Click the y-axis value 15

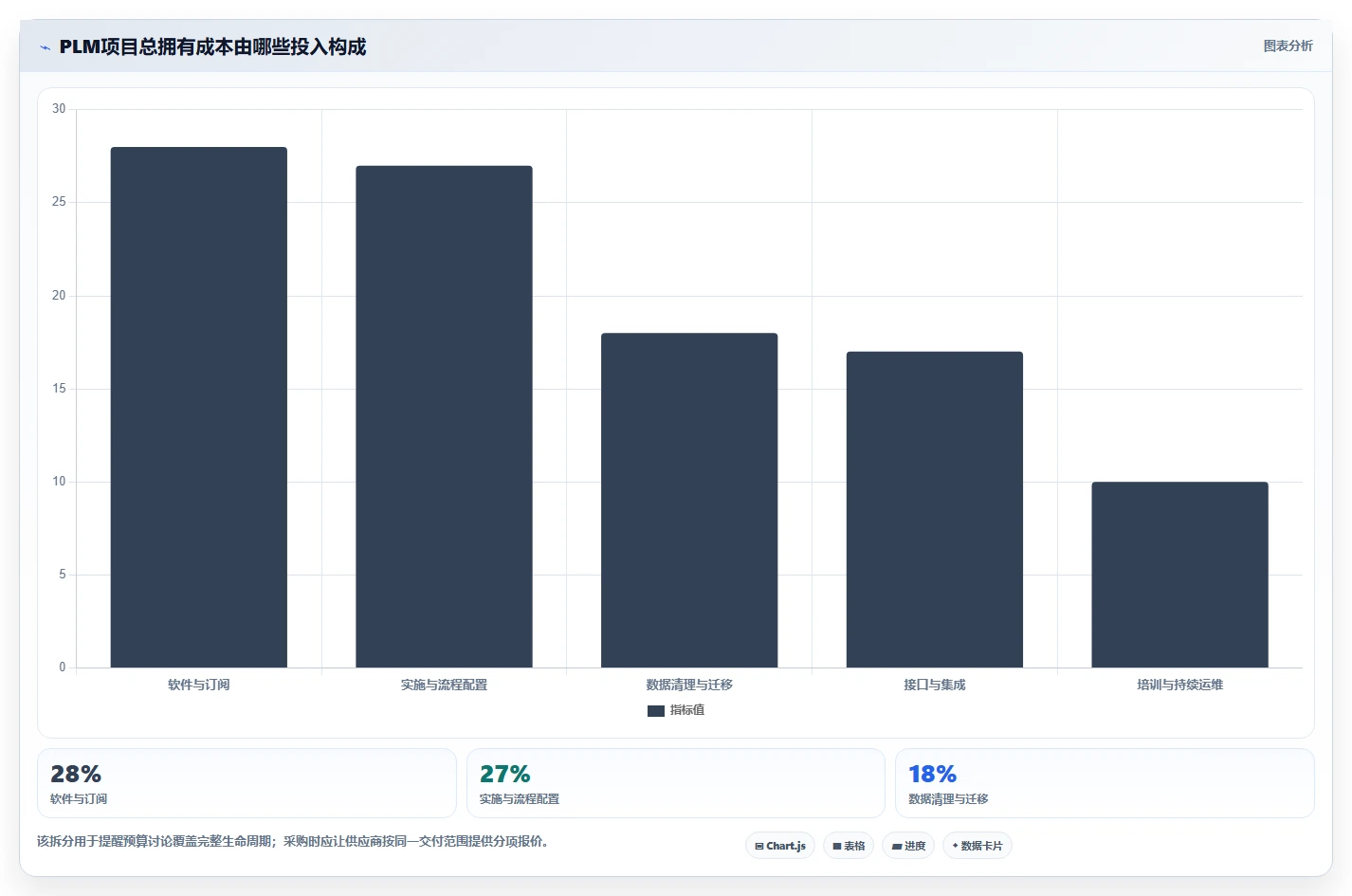[x=59, y=389]
